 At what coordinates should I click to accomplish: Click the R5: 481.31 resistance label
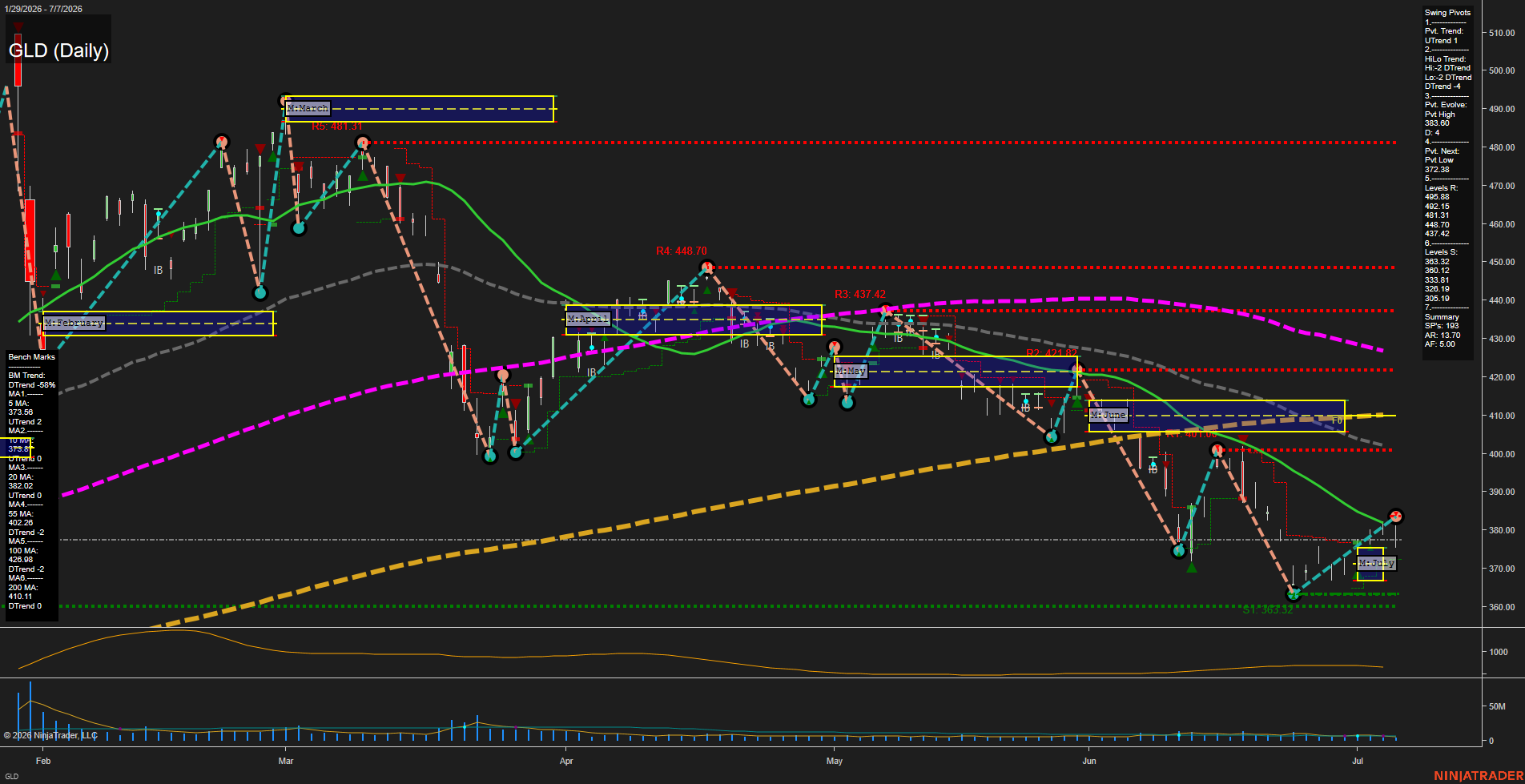click(337, 127)
